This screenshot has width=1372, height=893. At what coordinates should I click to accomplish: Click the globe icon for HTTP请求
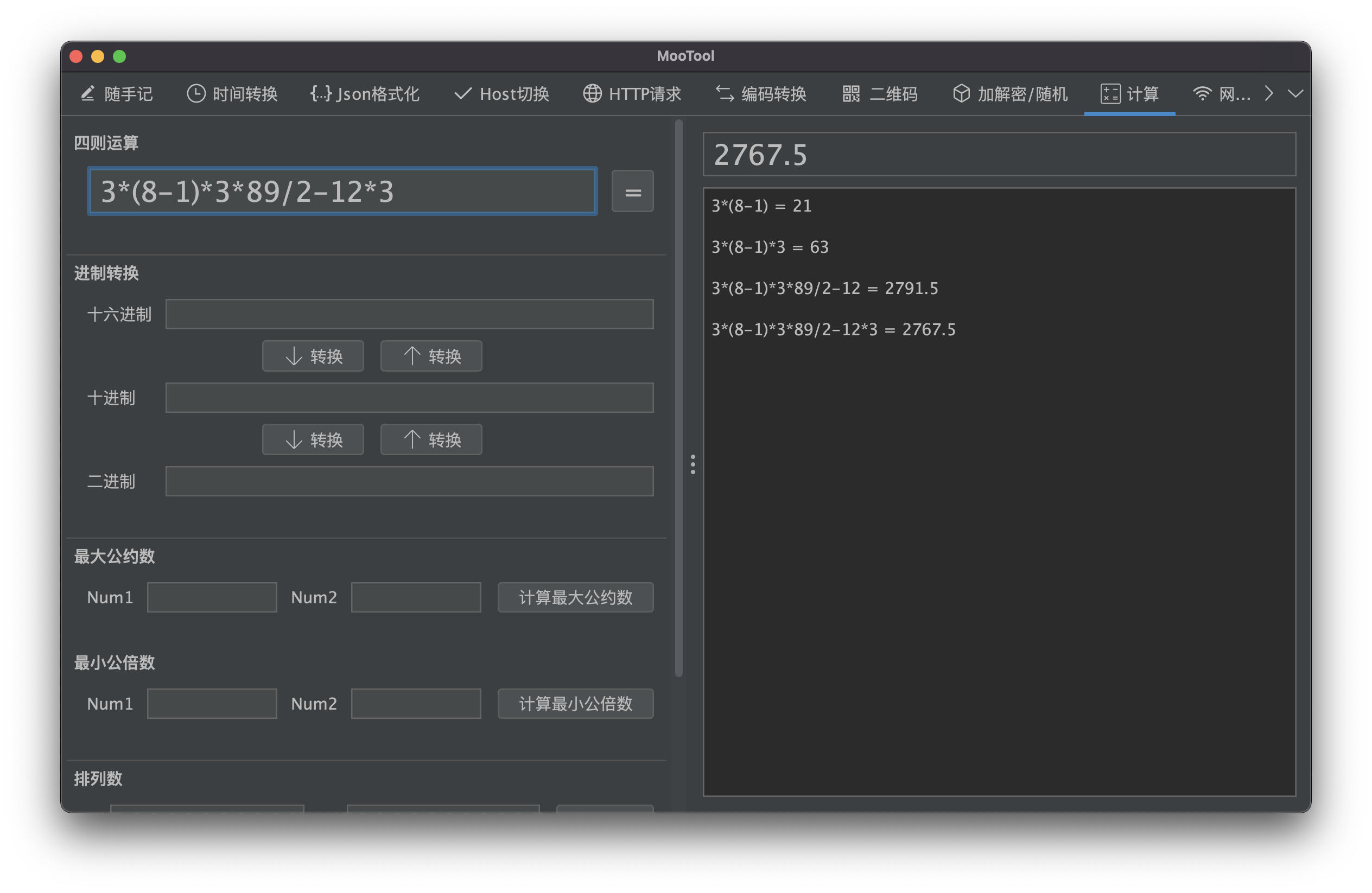[592, 93]
